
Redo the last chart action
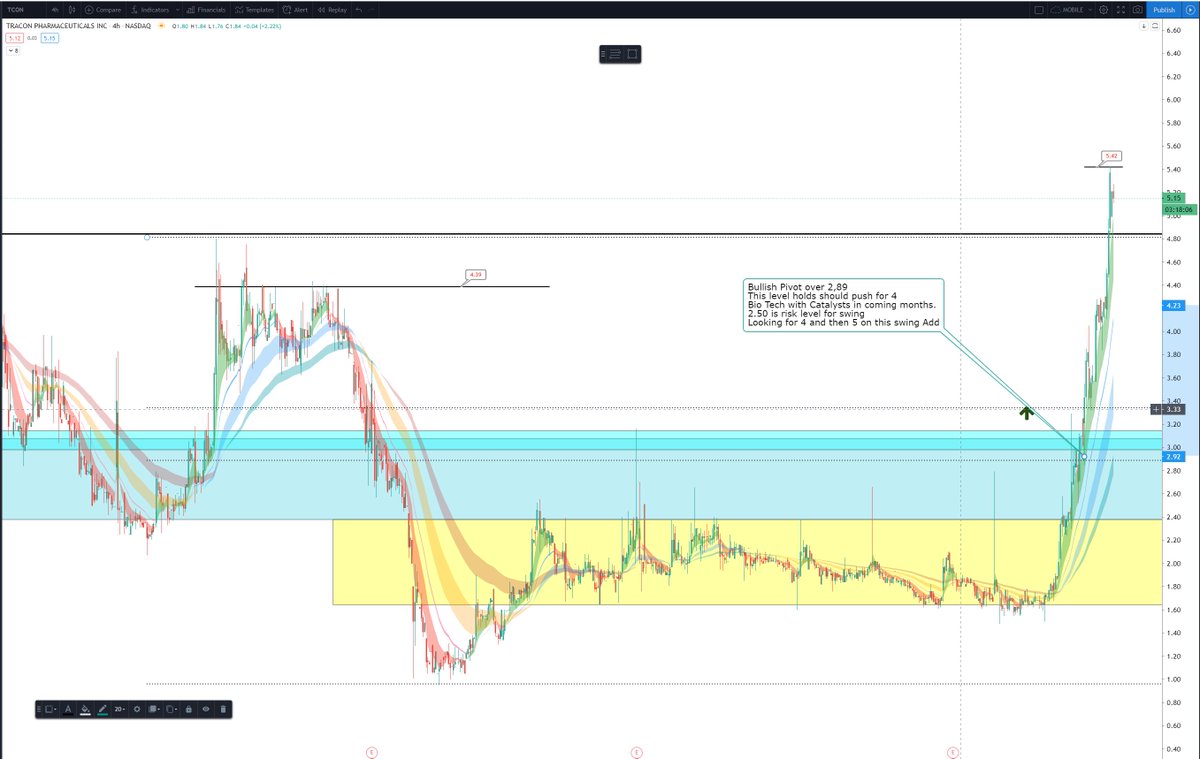(373, 9)
